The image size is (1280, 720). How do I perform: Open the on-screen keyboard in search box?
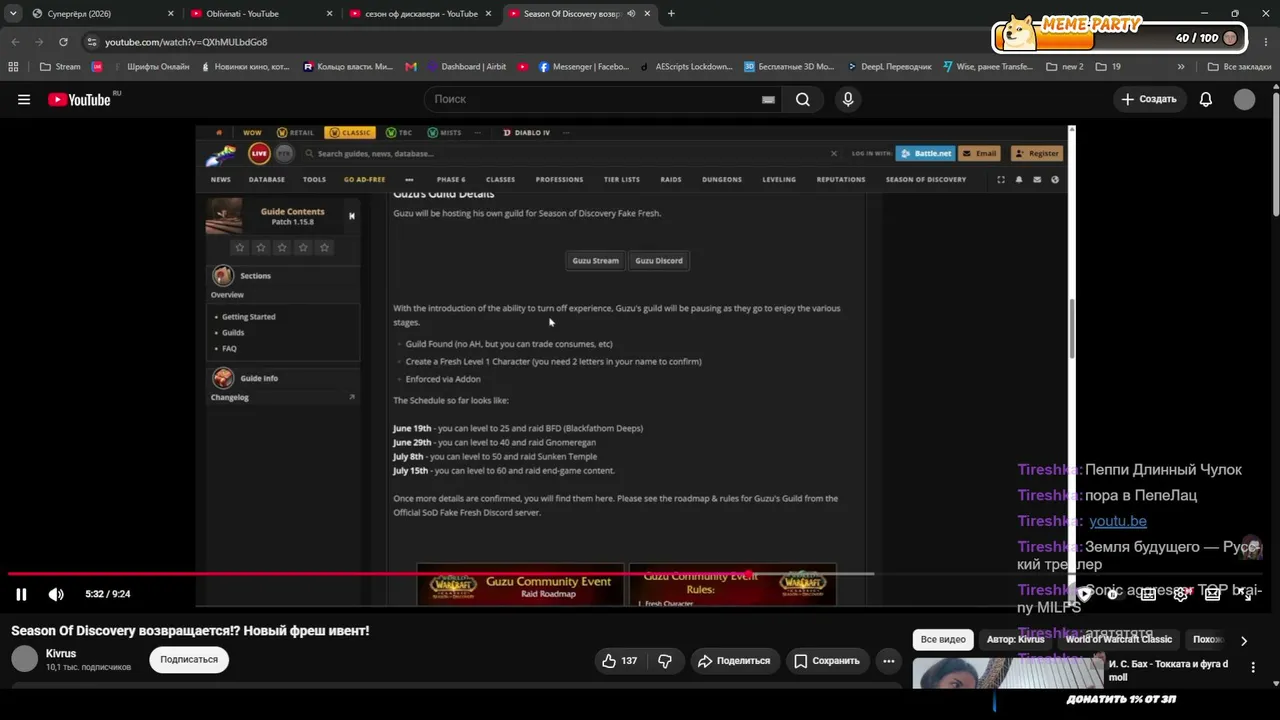[768, 99]
